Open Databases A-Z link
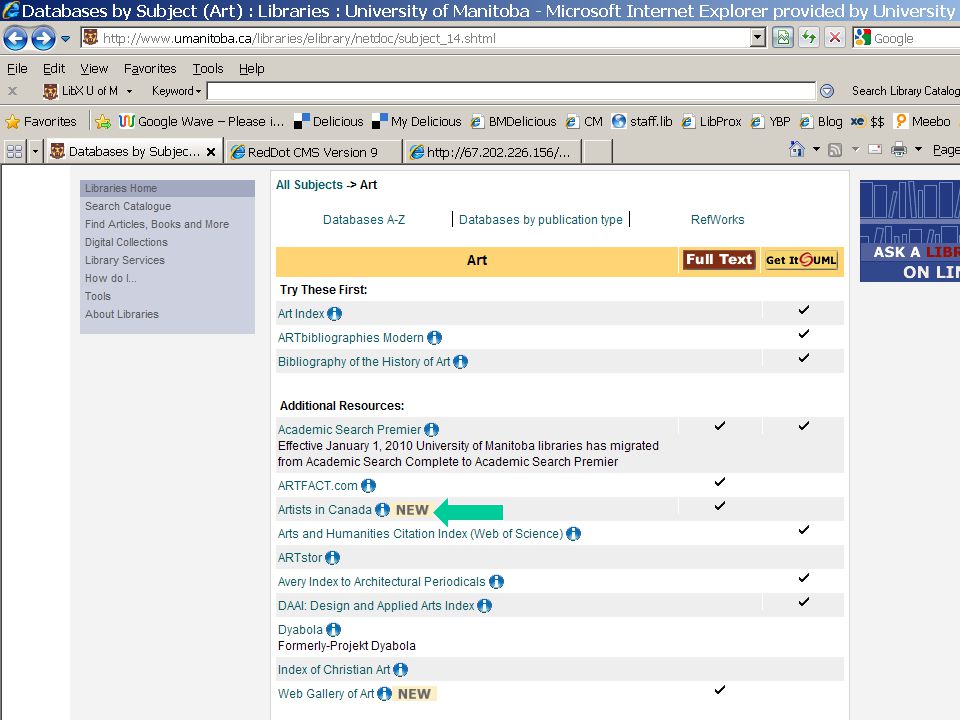Viewport: 960px width, 720px height. (x=364, y=220)
